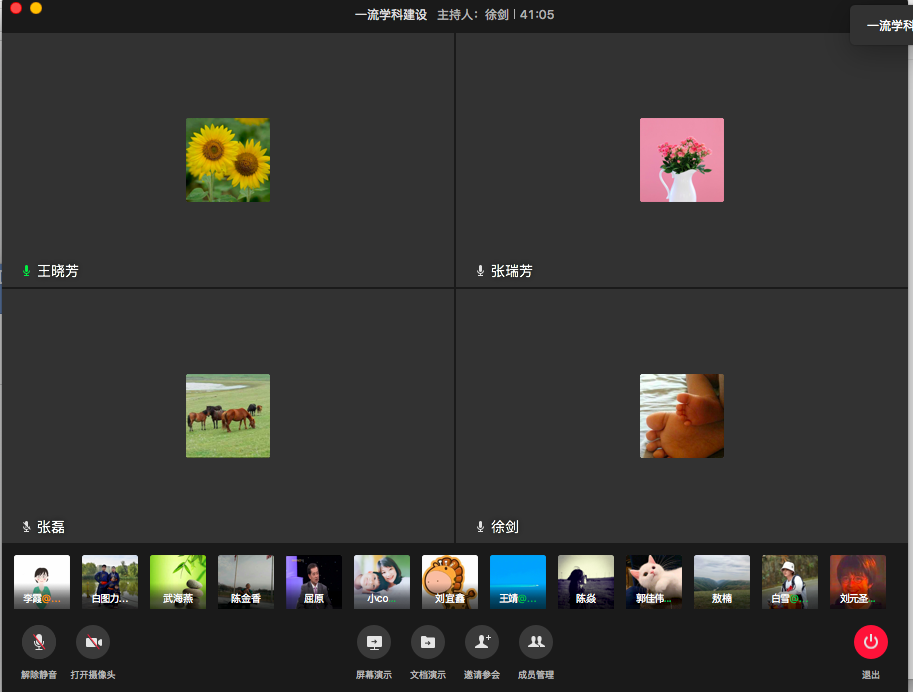This screenshot has width=913, height=692.
Task: Choose 武海燕 in the participant strip
Action: point(178,582)
